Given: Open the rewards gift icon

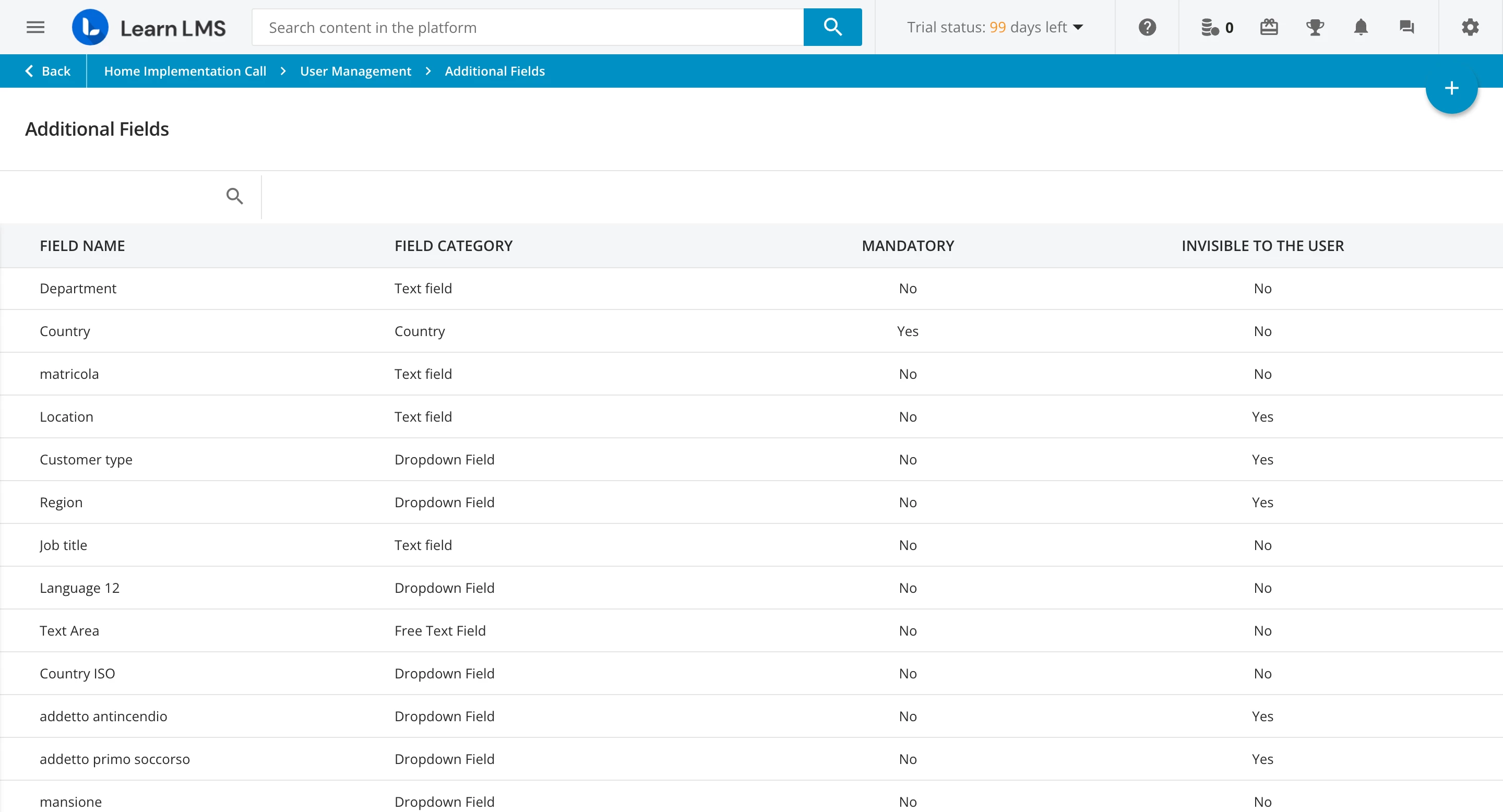Looking at the screenshot, I should pyautogui.click(x=1269, y=28).
